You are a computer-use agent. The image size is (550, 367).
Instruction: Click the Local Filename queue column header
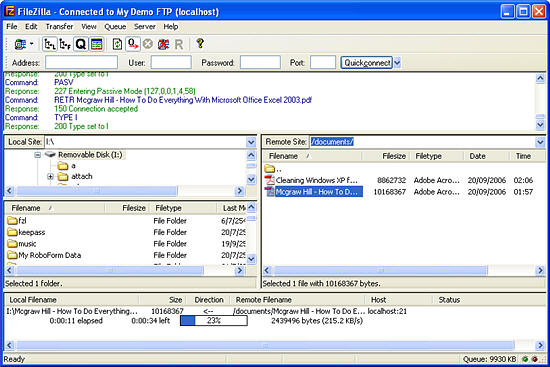click(x=72, y=300)
